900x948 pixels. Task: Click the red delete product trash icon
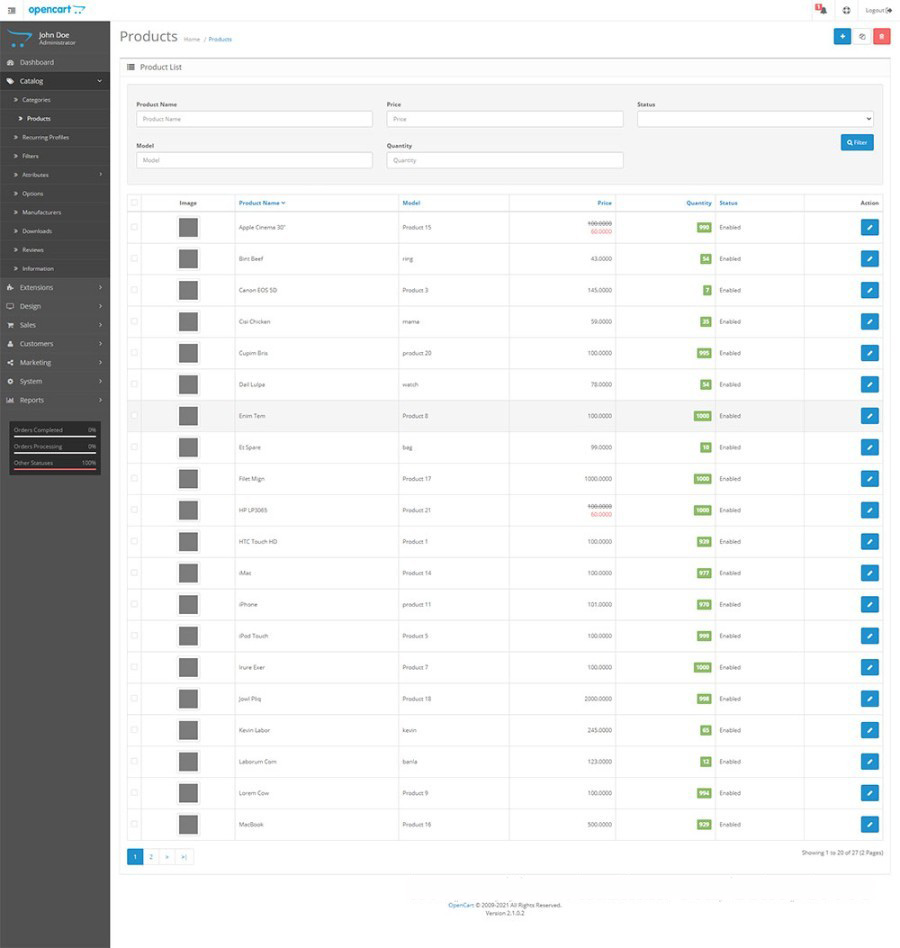tap(881, 37)
